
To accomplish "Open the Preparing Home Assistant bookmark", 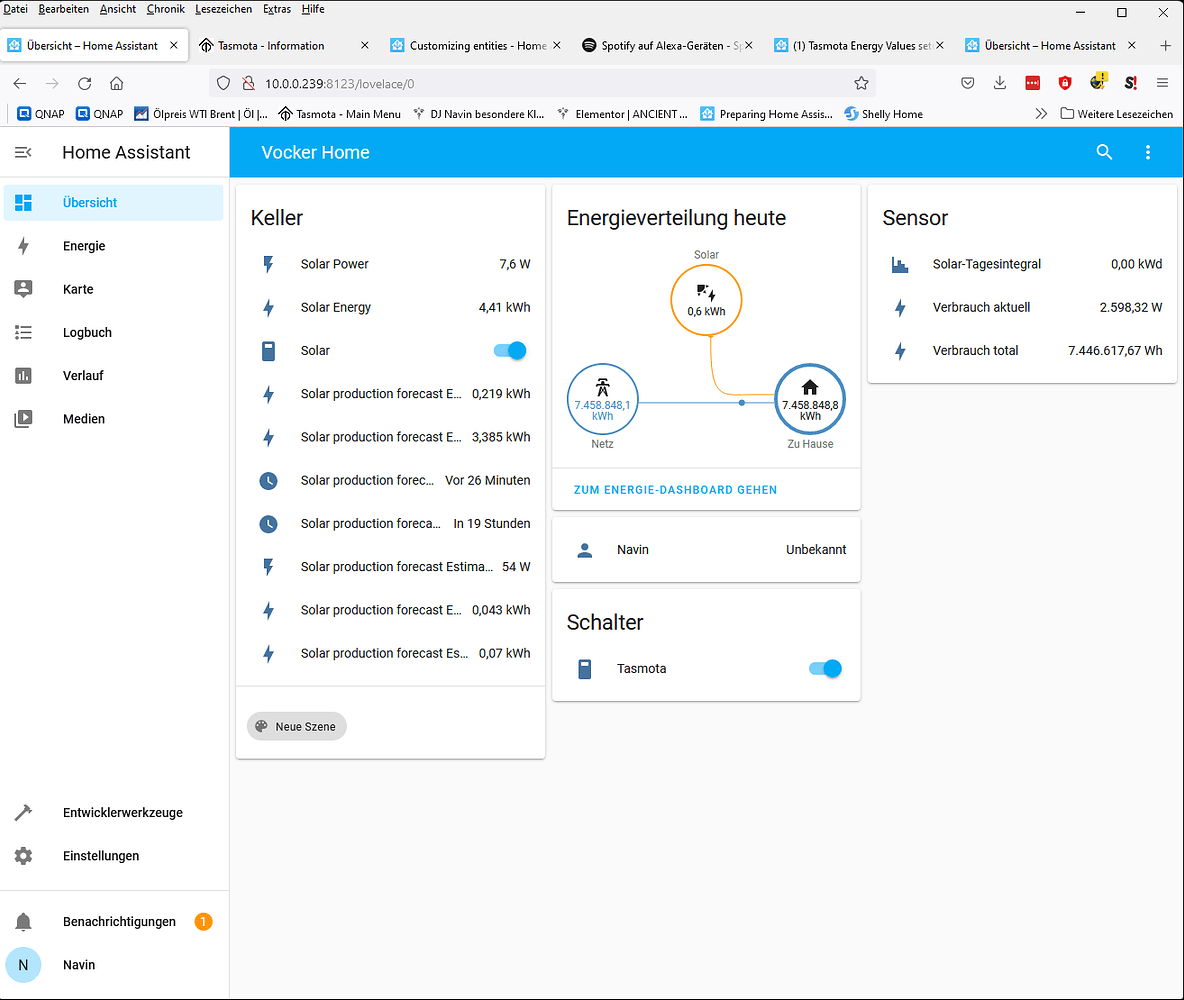I will click(x=766, y=114).
